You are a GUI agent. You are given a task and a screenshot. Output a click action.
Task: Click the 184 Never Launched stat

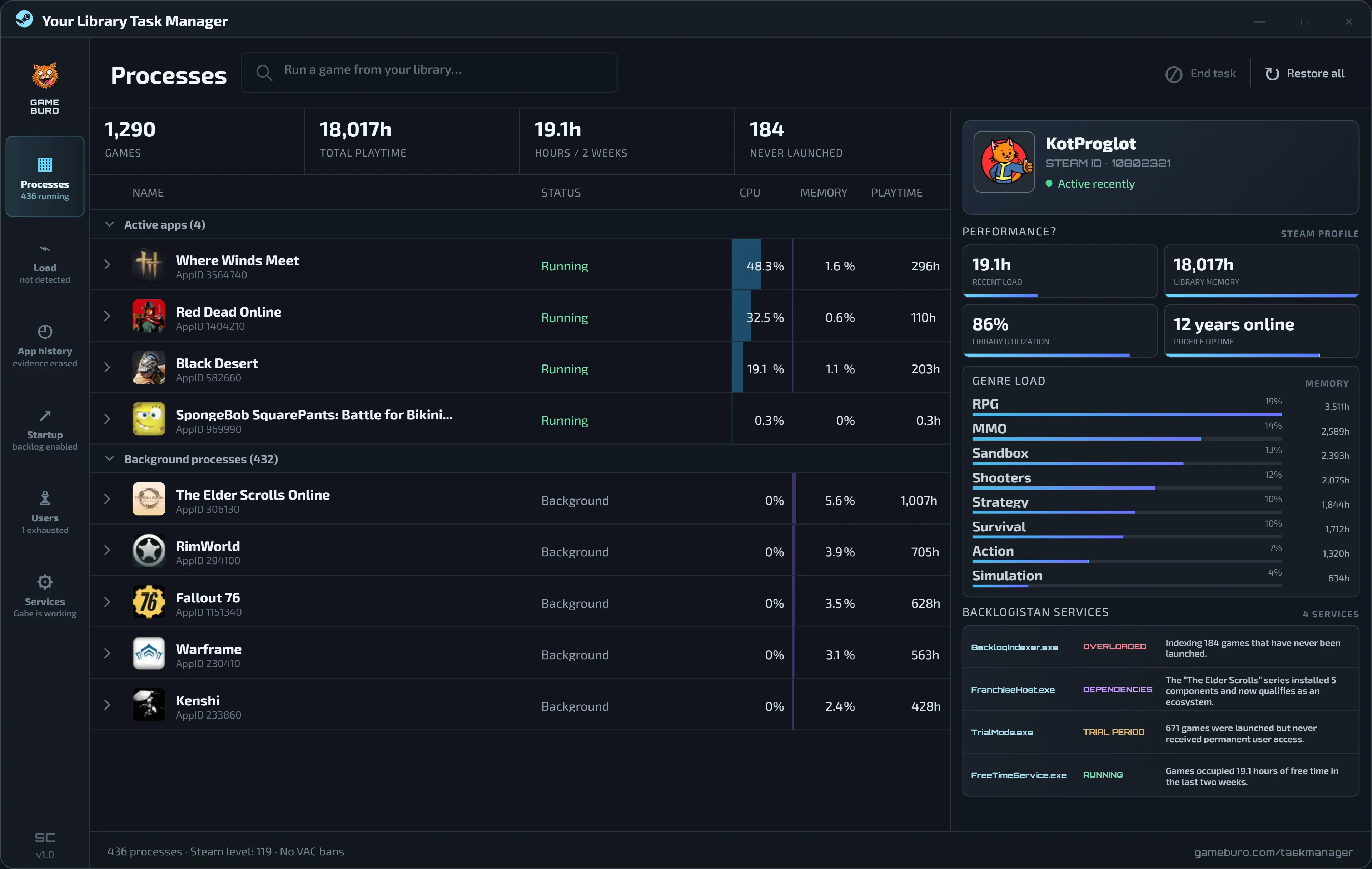pyautogui.click(x=842, y=141)
